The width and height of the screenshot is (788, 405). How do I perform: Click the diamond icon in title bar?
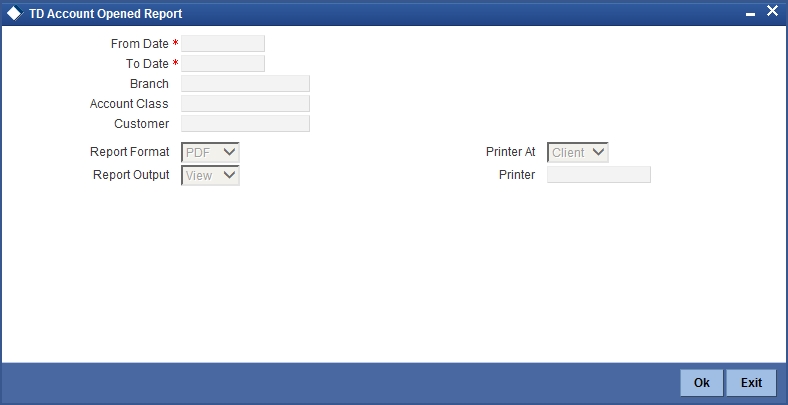pyautogui.click(x=15, y=14)
